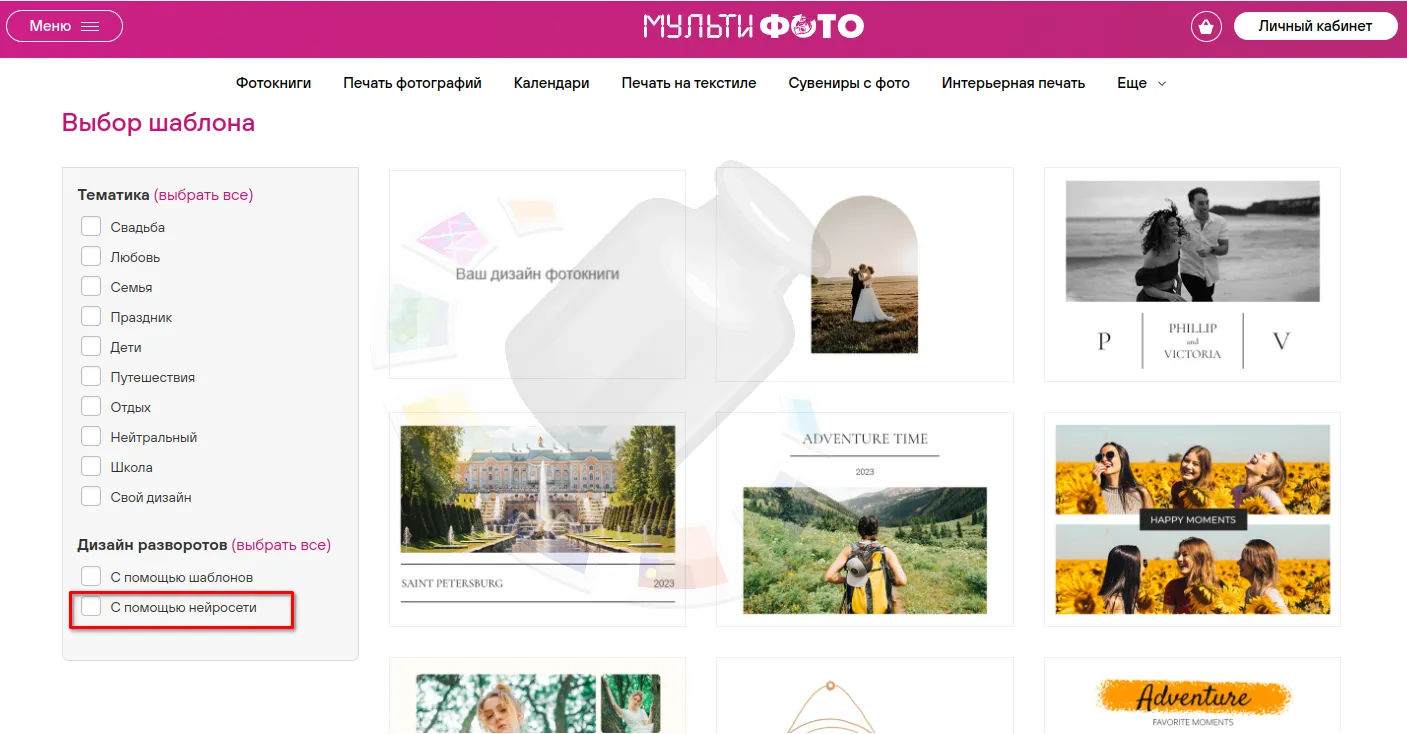Viewport: 1407px width, 734px height.
Task: Check the Путешествия filter checkbox
Action: pyautogui.click(x=91, y=377)
